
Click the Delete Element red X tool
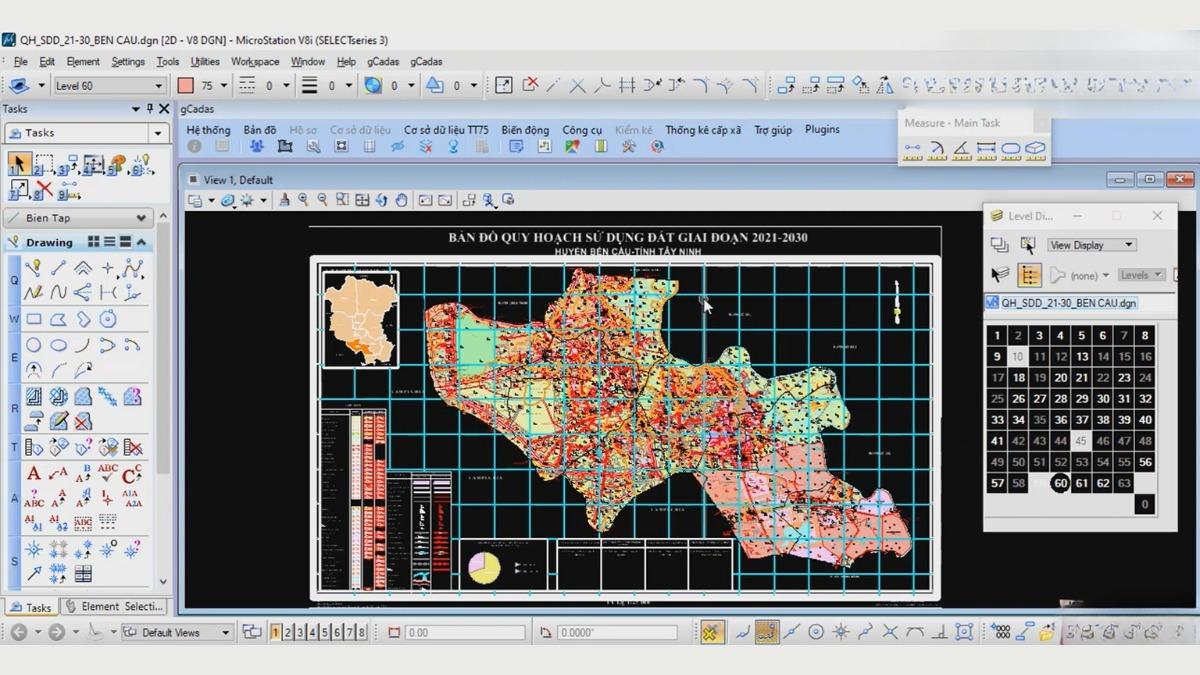pos(44,188)
